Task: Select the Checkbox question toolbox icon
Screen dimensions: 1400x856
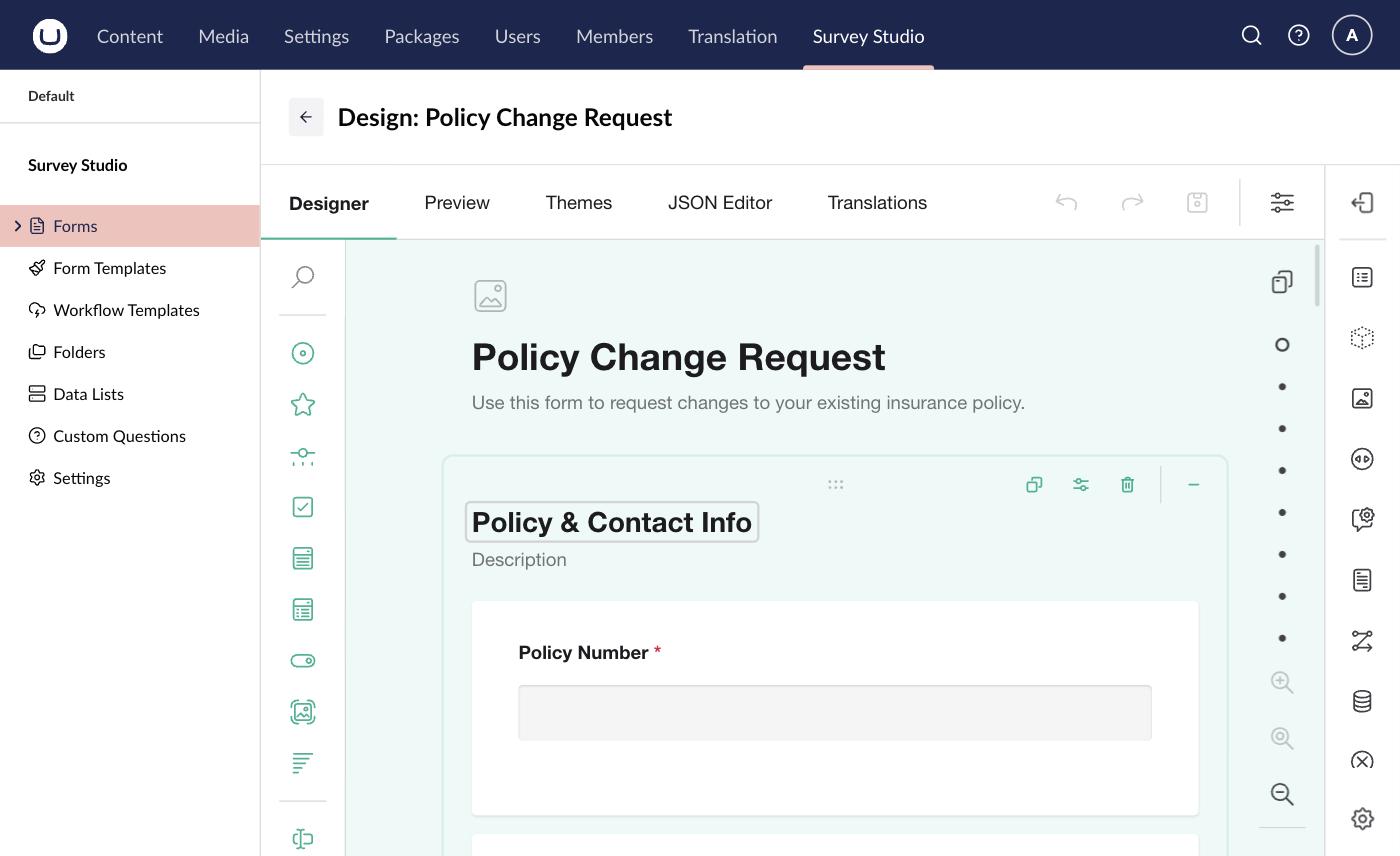Action: coord(303,507)
